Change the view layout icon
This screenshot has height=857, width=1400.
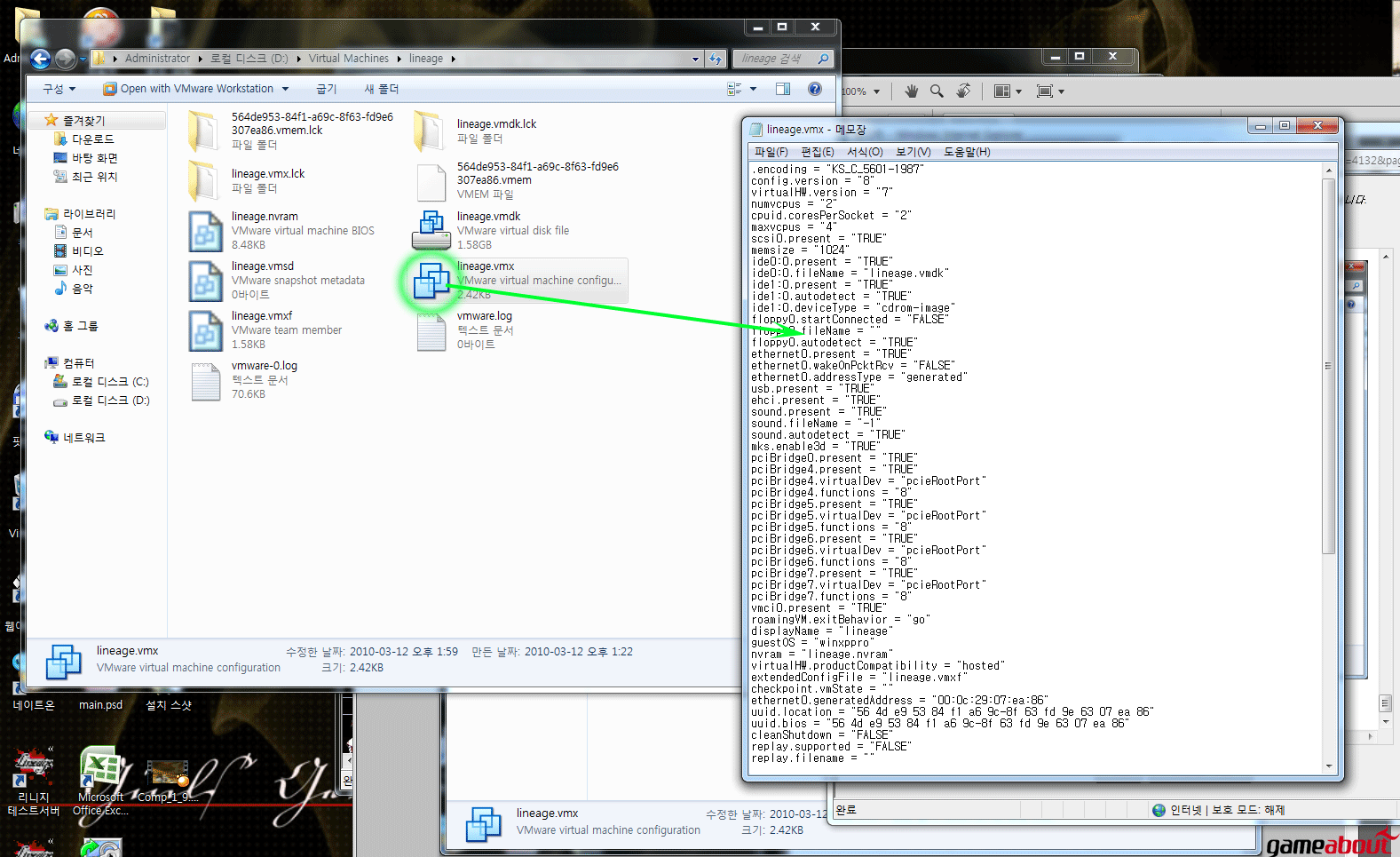[735, 89]
